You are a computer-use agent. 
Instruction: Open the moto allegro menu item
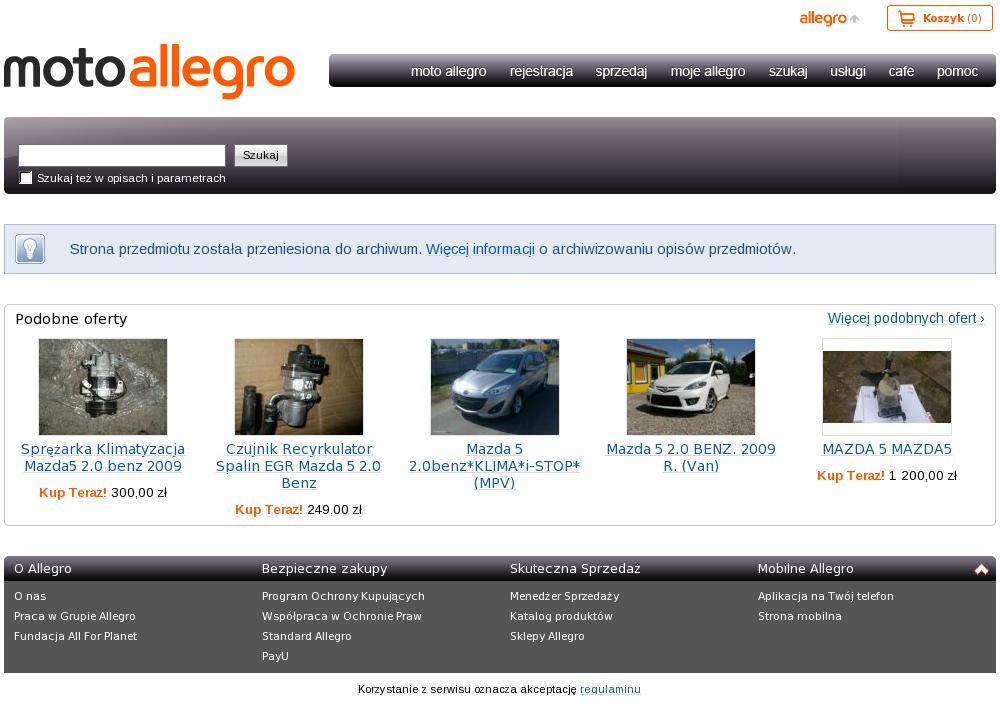pos(448,71)
